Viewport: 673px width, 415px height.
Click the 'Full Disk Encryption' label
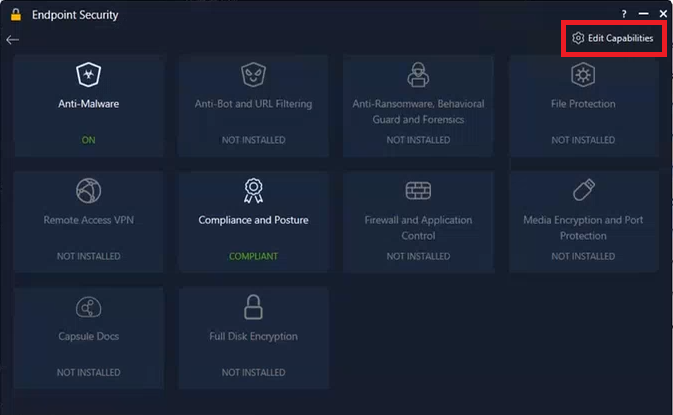253,336
